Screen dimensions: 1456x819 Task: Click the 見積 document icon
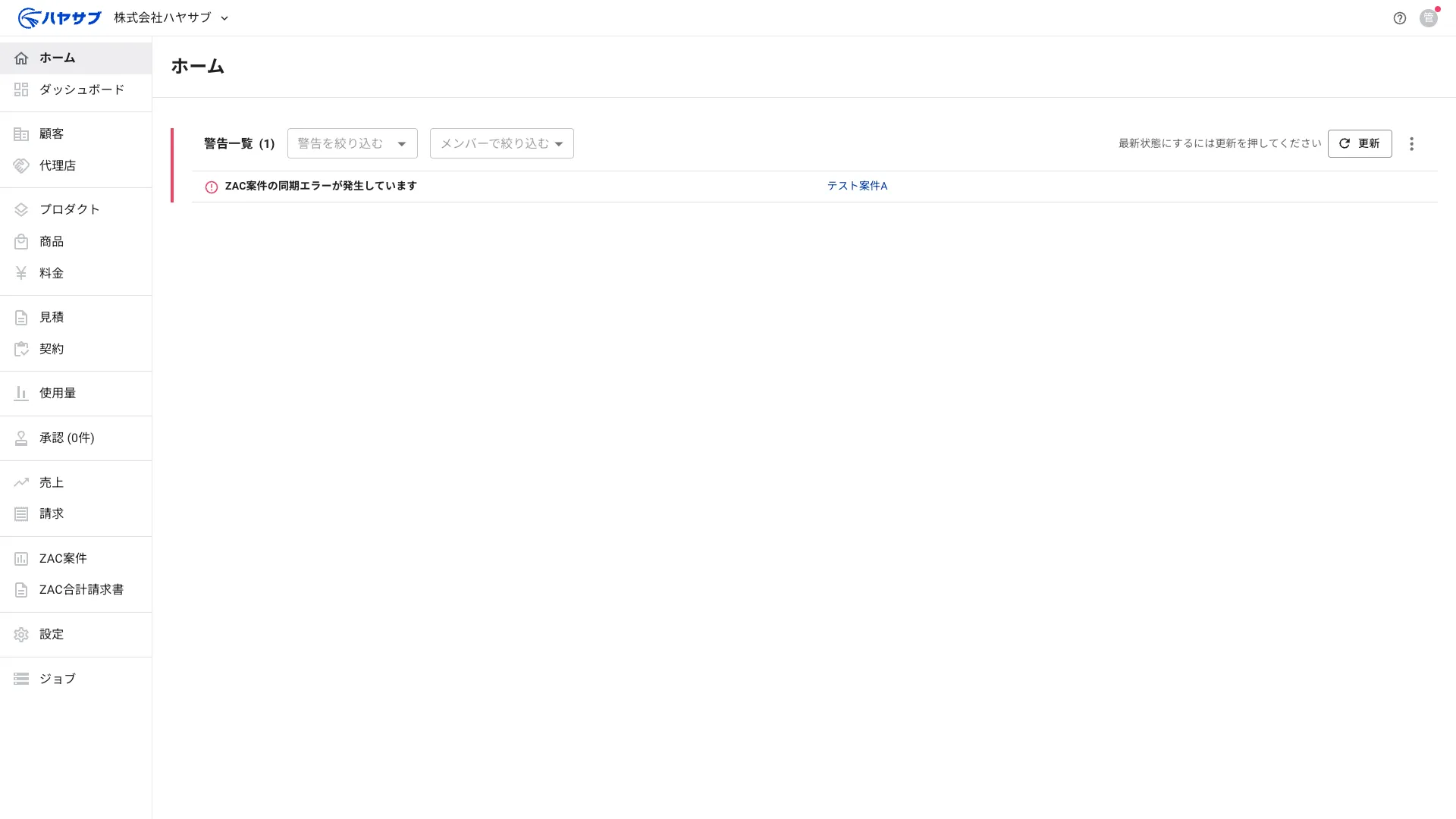click(21, 318)
